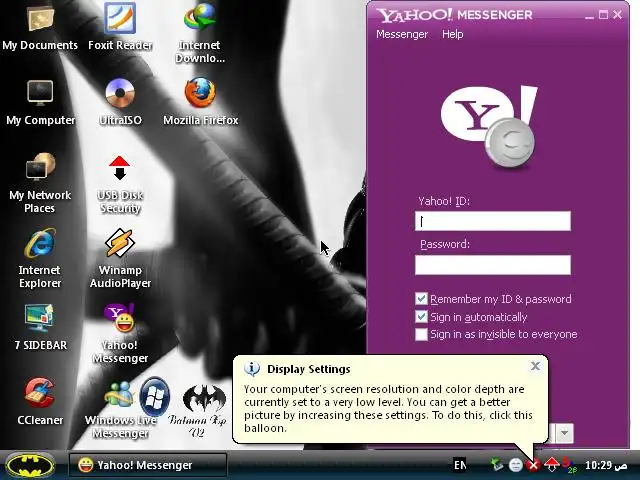Screen dimensions: 640x480
Task: Click the Yahoo! smiley logo in Messenger
Action: (x=489, y=127)
